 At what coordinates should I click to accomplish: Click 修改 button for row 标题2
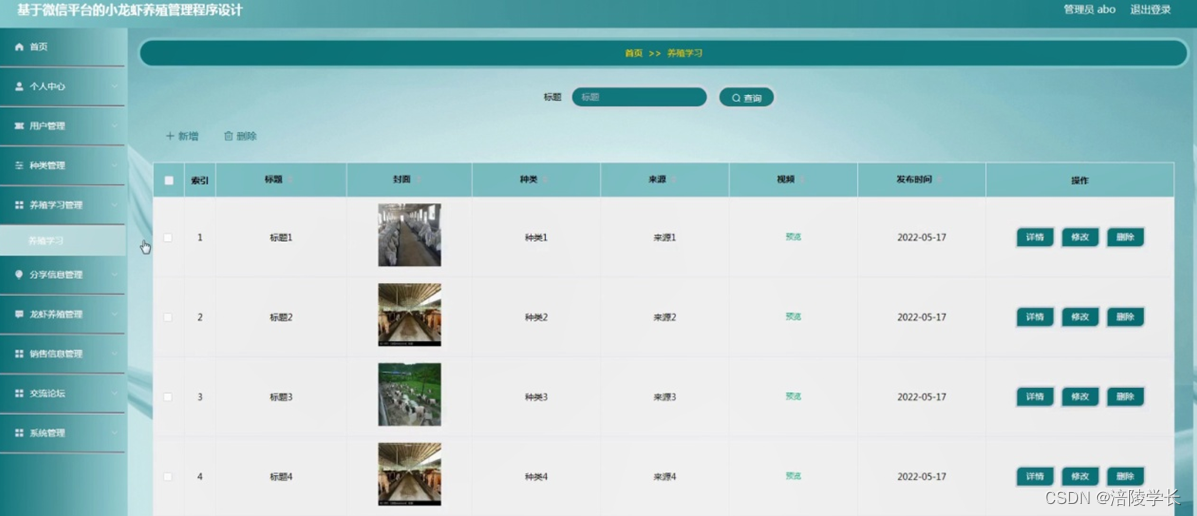click(x=1080, y=317)
